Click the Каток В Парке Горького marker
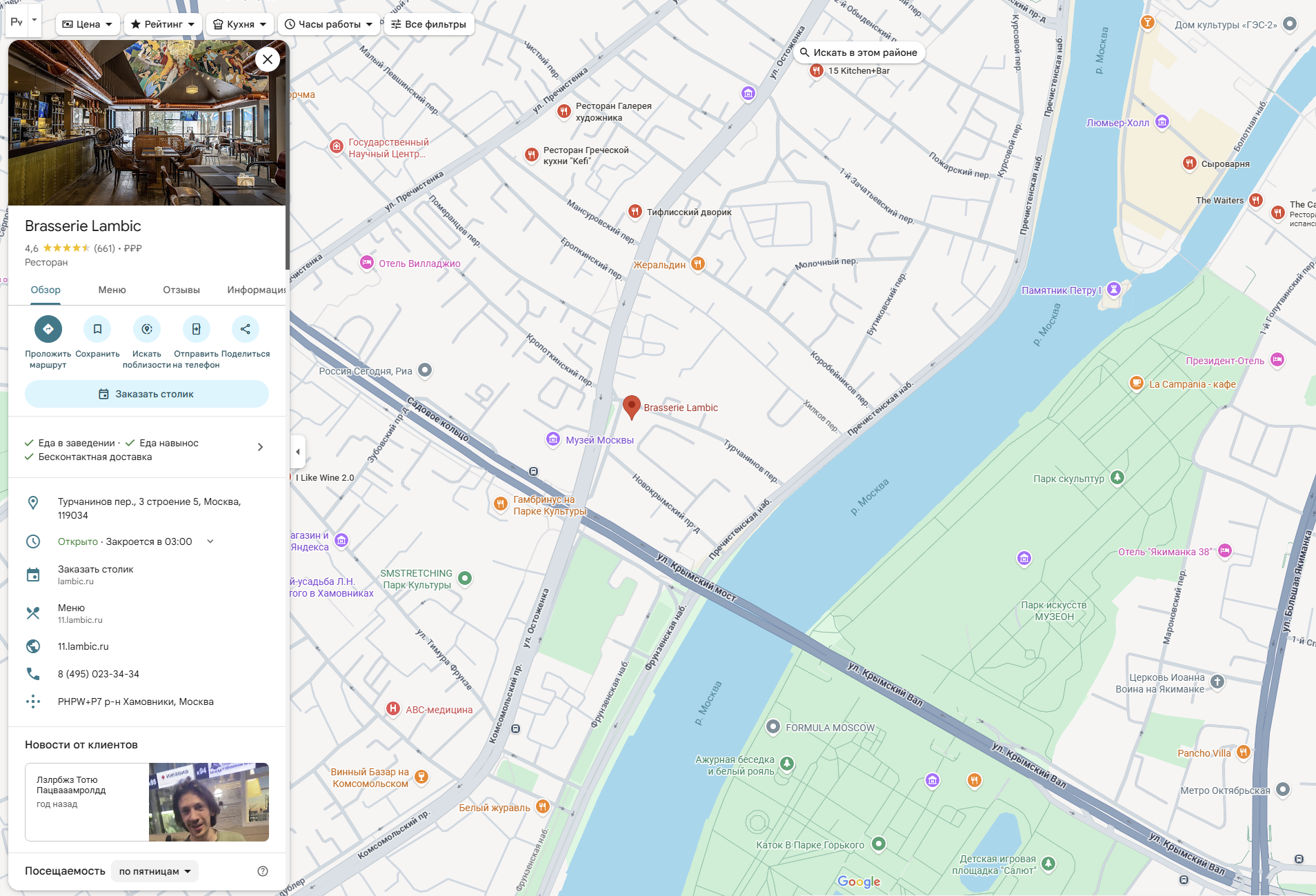This screenshot has height=896, width=1316. point(879,843)
